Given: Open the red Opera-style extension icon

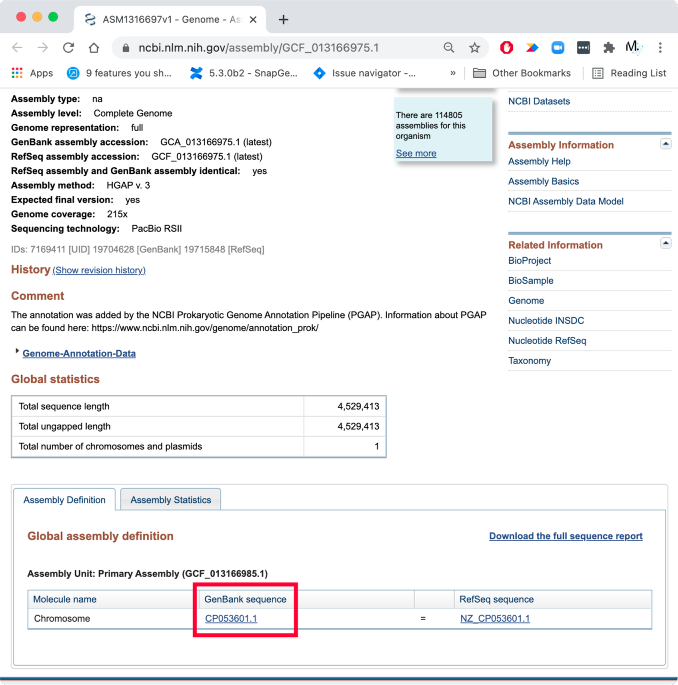Looking at the screenshot, I should click(506, 48).
